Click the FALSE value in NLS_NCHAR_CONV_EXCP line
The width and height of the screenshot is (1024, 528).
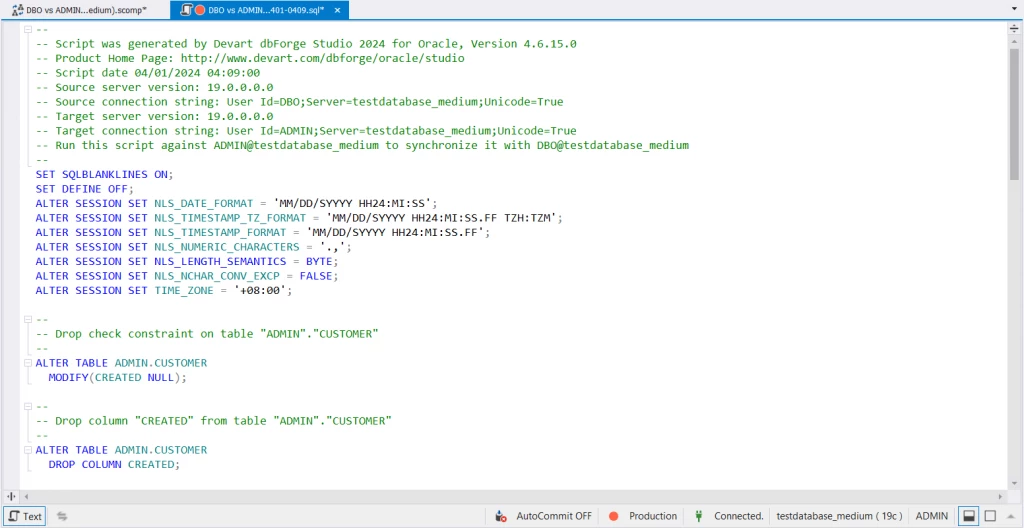click(315, 276)
